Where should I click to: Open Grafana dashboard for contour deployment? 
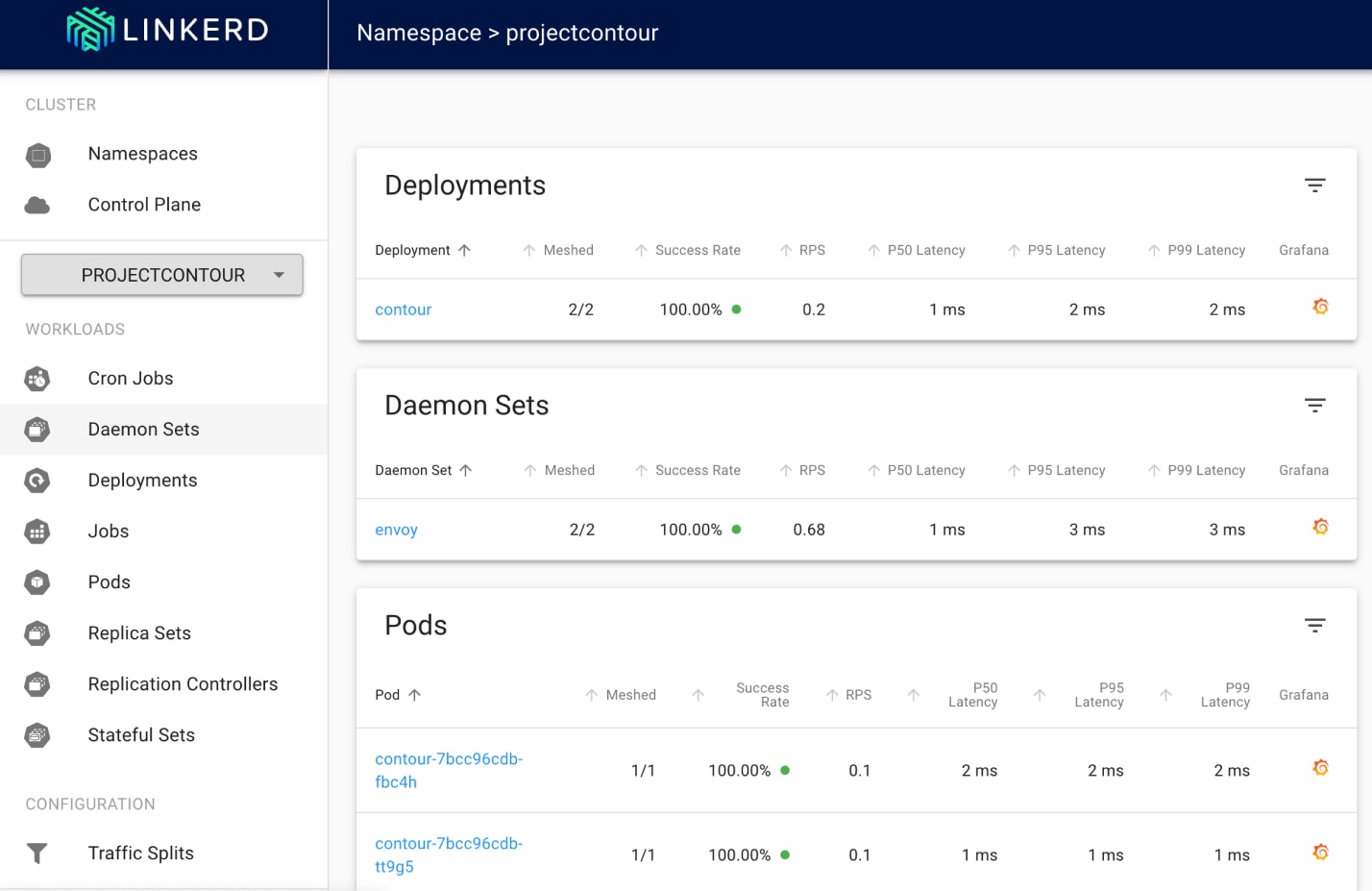[x=1320, y=308]
